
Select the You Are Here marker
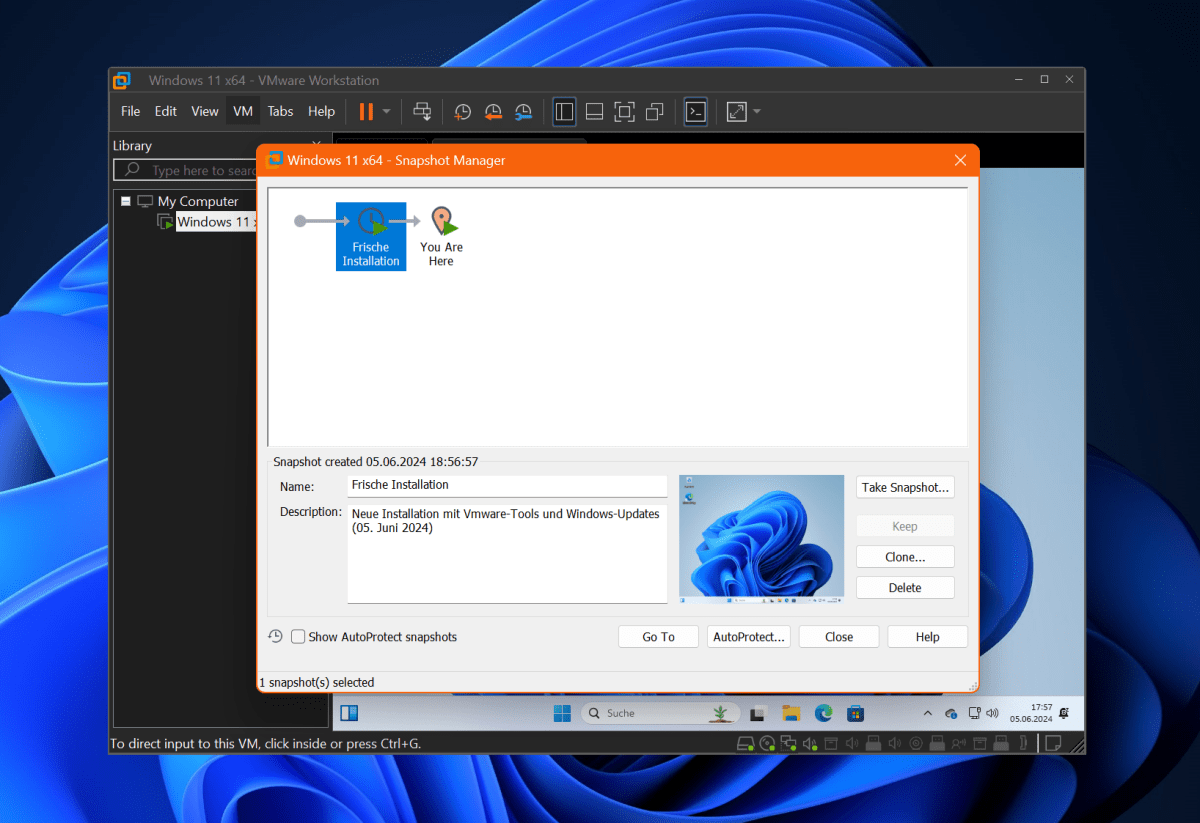[x=441, y=228]
